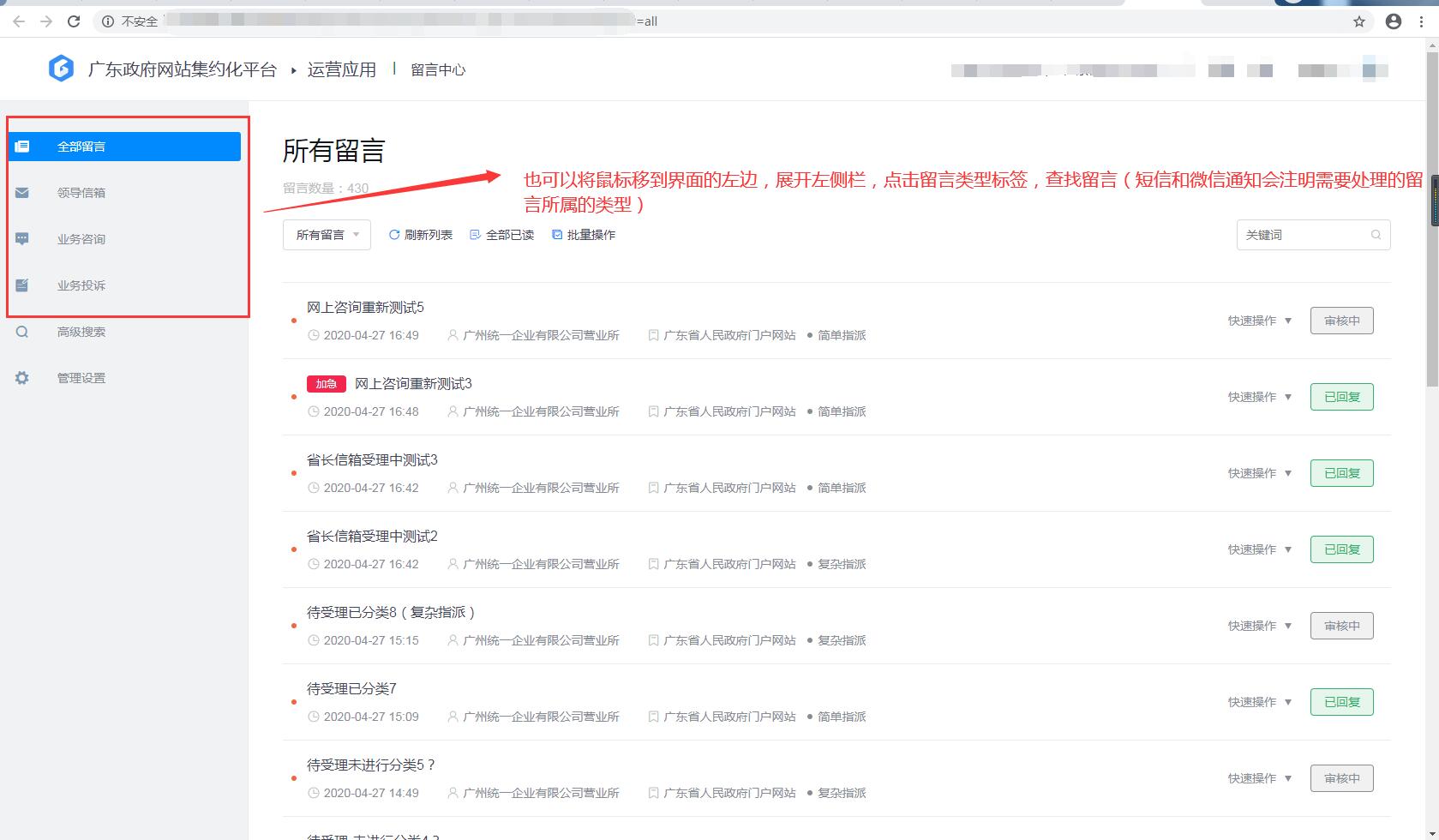Click 已回复 button for 省长信箱受理中测试3
This screenshot has height=840, width=1439.
point(1342,473)
